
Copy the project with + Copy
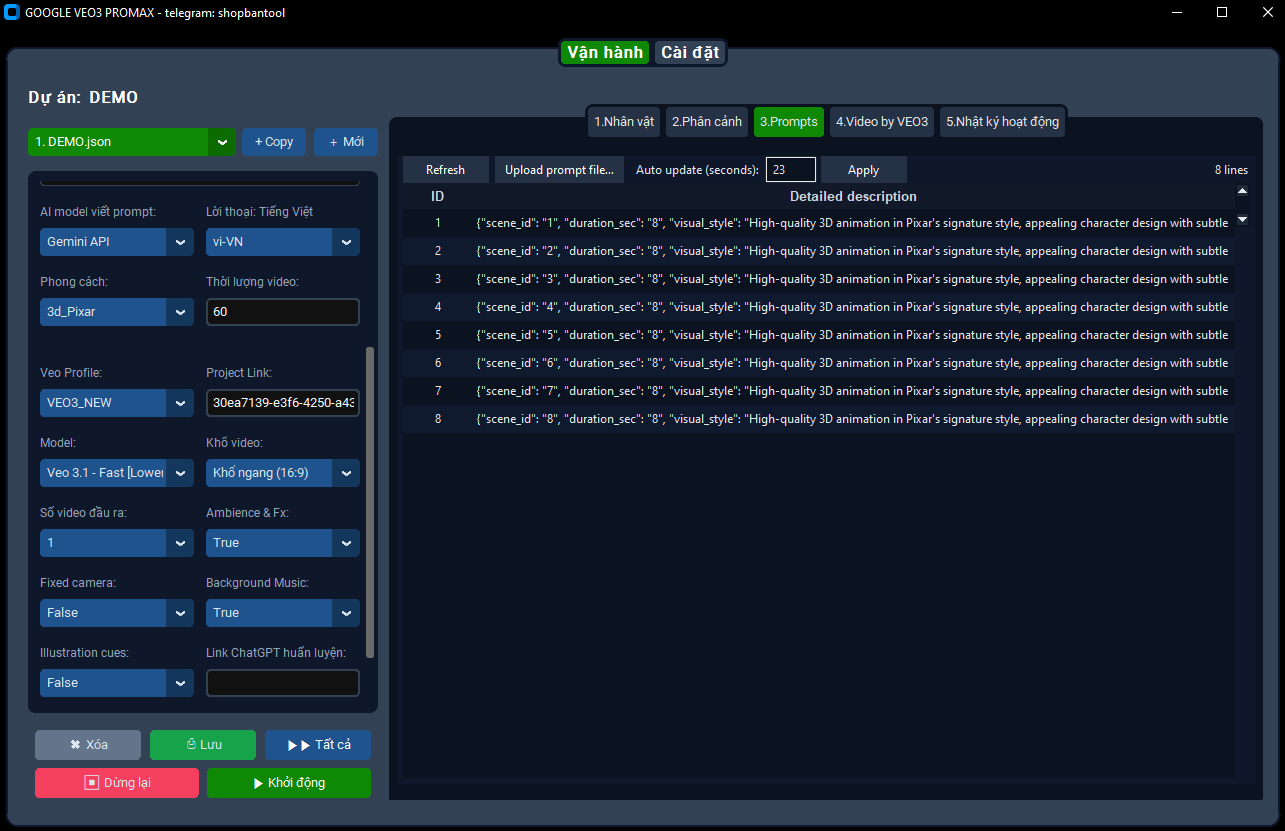click(273, 142)
